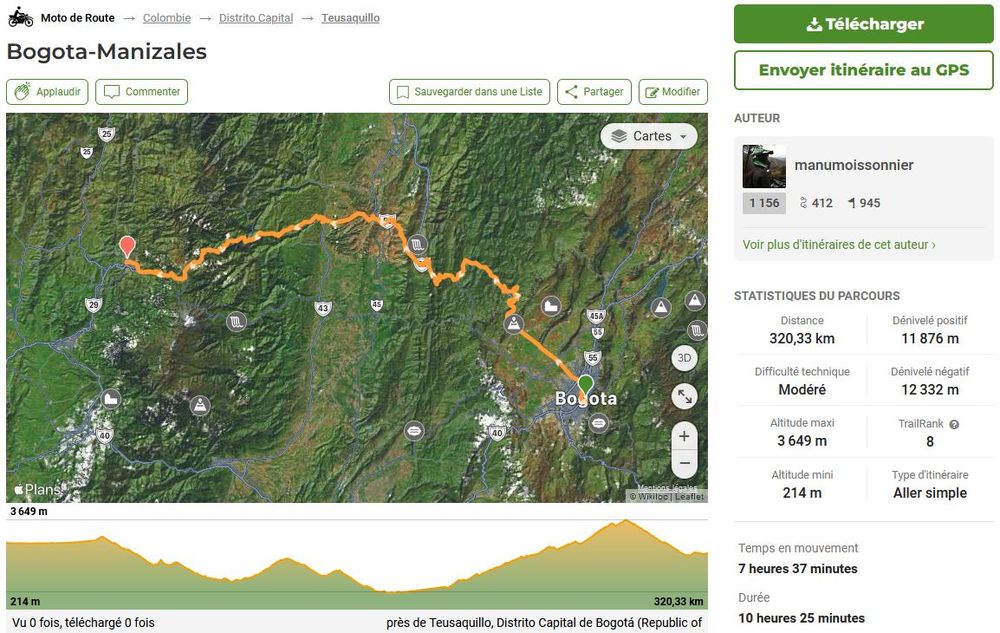Open the Commenter speech bubble button

[141, 92]
